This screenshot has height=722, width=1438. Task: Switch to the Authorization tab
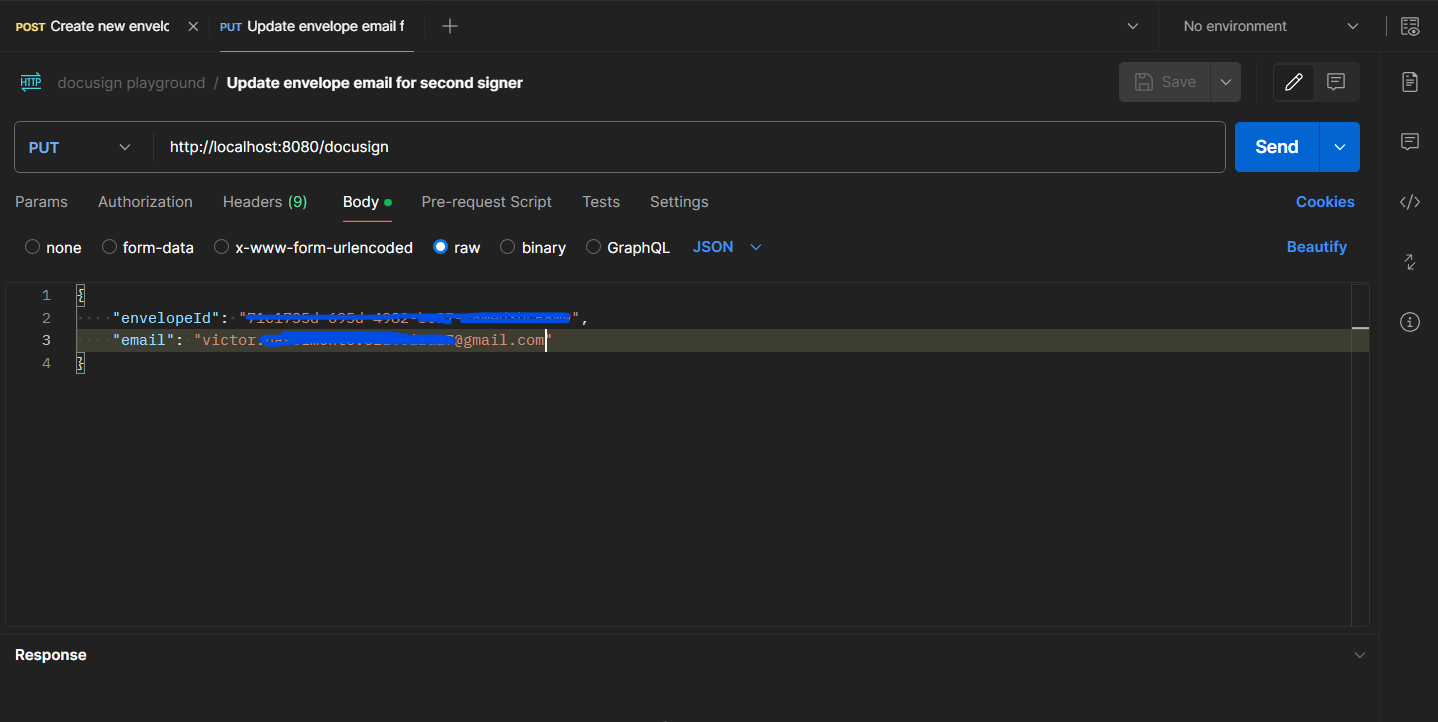tap(145, 202)
